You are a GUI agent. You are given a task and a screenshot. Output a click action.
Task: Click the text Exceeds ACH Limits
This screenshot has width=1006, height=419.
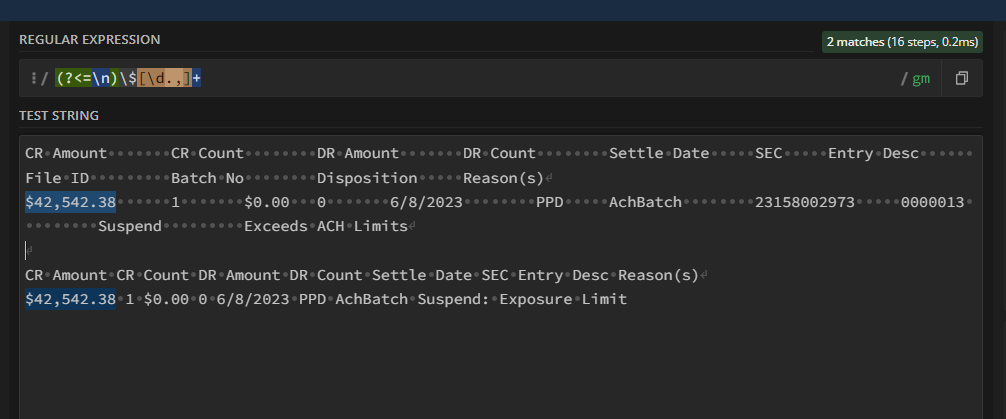pos(325,226)
